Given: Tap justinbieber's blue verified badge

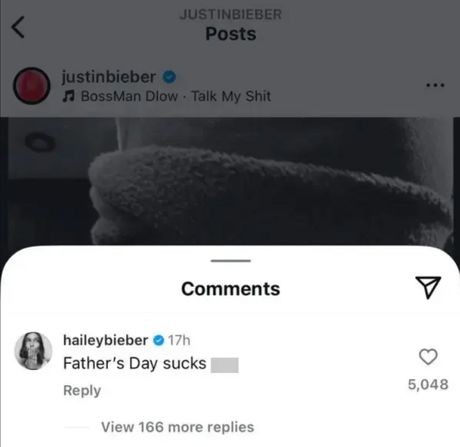Looking at the screenshot, I should pos(169,77).
